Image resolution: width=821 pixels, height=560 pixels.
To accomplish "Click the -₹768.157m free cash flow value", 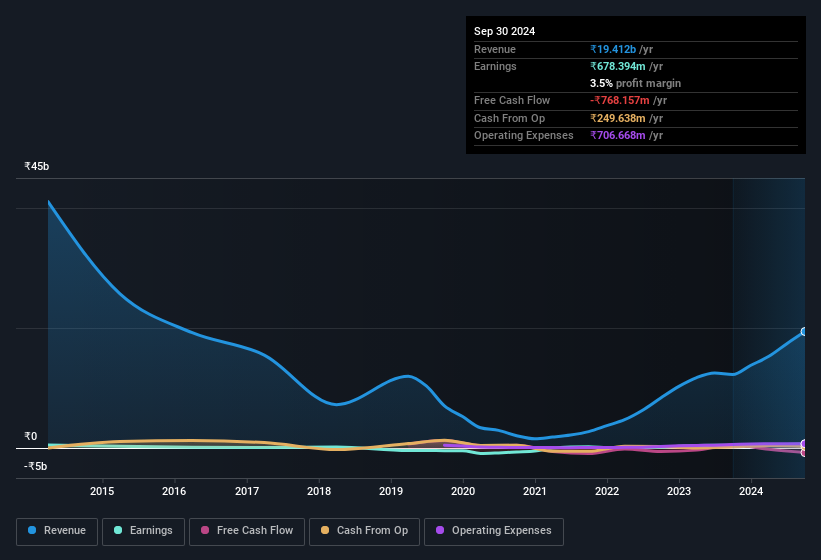I will (x=619, y=100).
